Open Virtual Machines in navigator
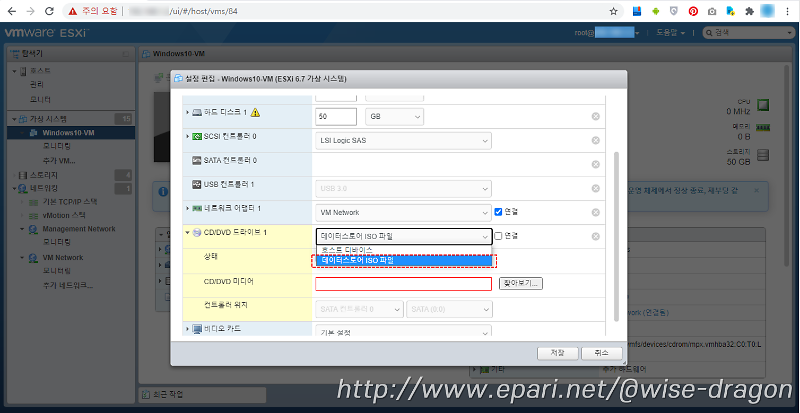Viewport: 800px width, 413px height. 48,119
